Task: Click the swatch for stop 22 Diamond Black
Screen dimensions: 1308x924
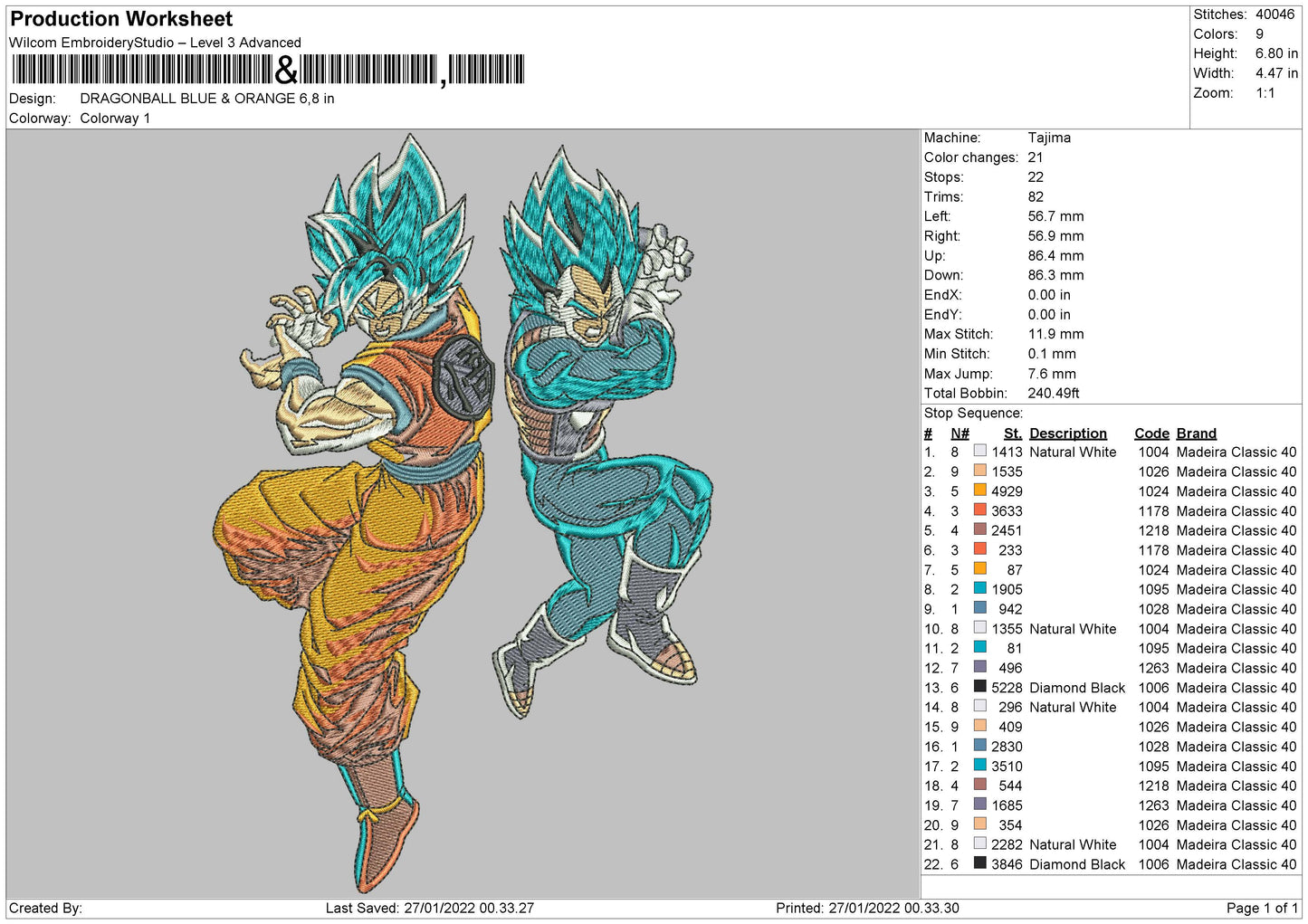Action: tap(979, 863)
